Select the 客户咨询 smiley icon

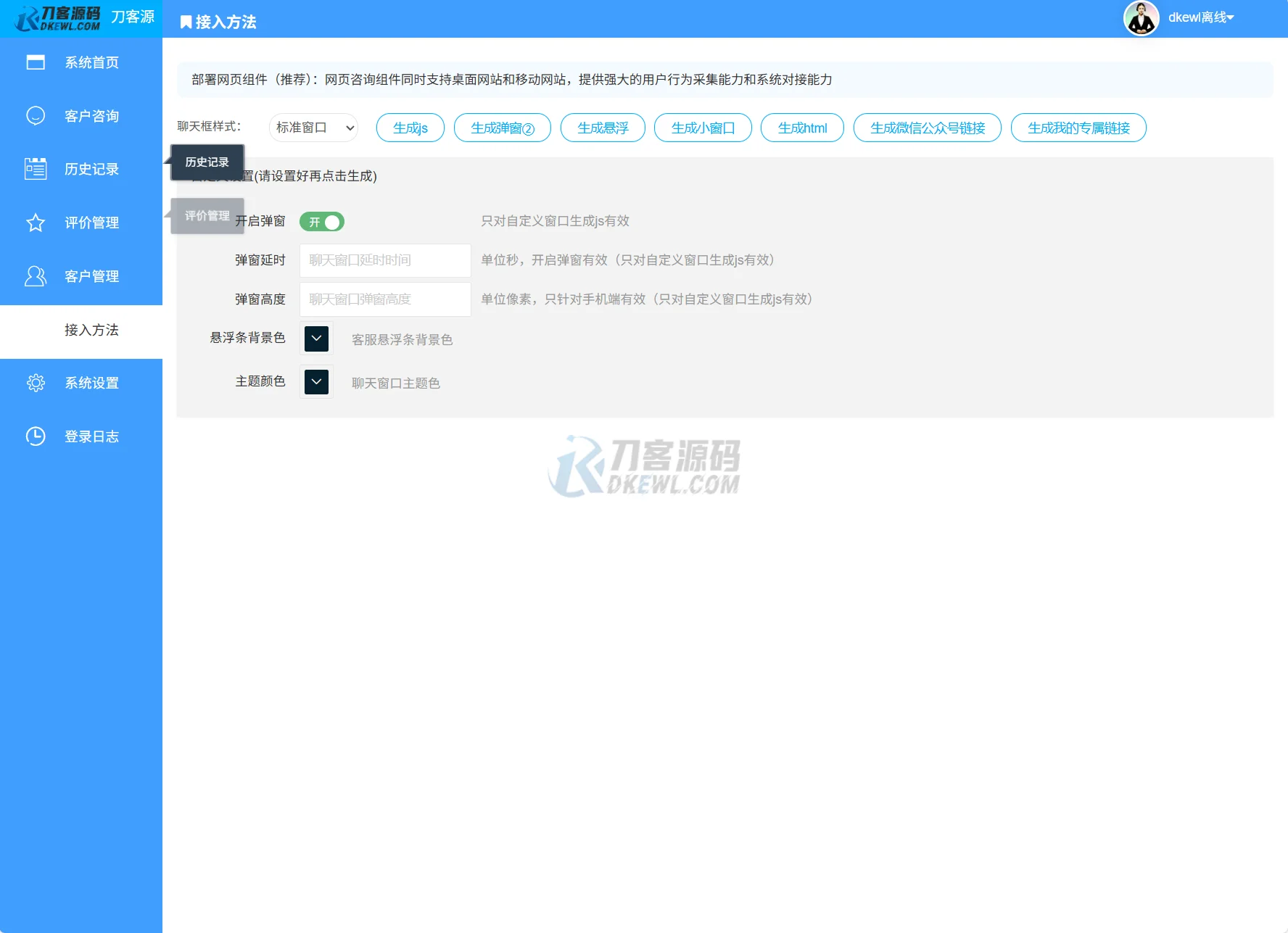[36, 115]
